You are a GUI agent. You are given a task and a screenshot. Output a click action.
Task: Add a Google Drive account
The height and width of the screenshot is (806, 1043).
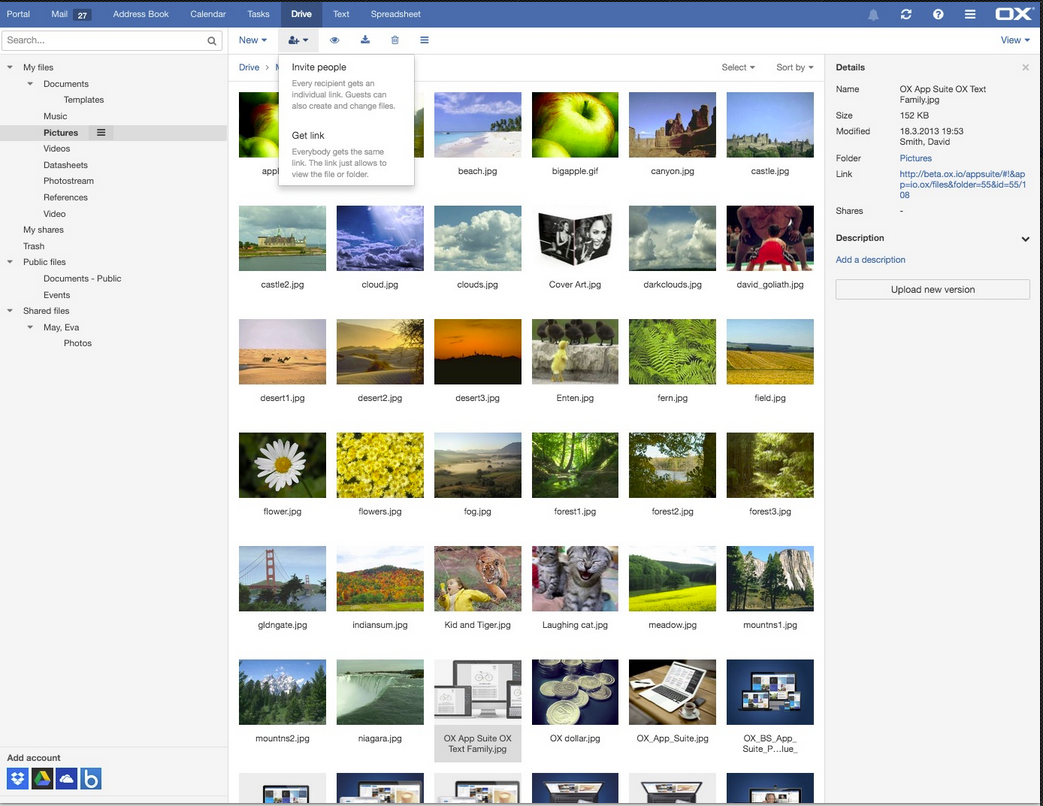pos(42,779)
